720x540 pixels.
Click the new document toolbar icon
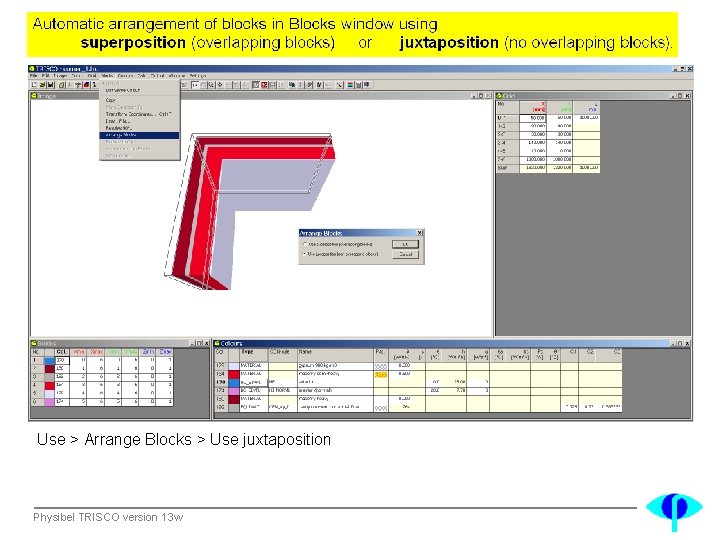pos(34,85)
